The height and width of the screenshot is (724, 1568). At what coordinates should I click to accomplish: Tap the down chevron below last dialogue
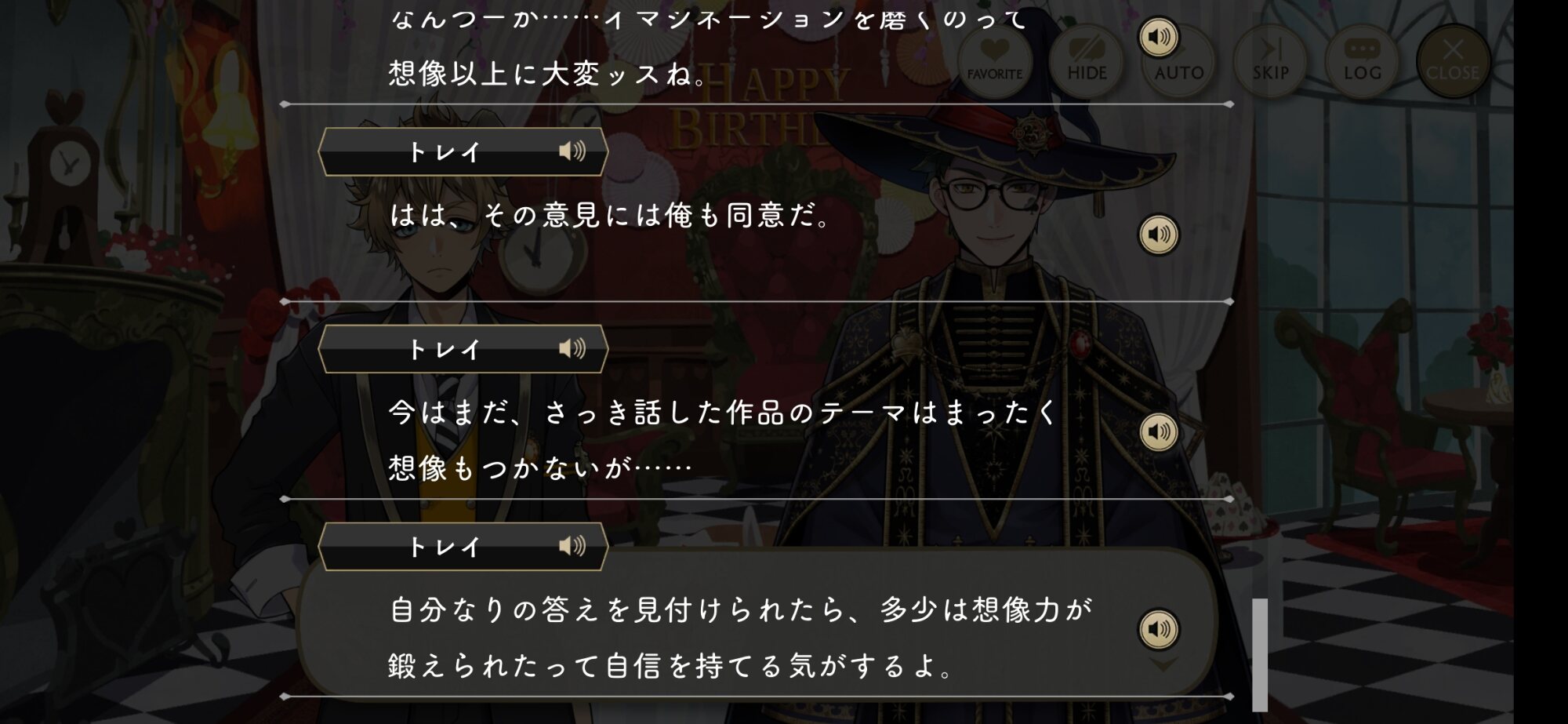(1163, 665)
